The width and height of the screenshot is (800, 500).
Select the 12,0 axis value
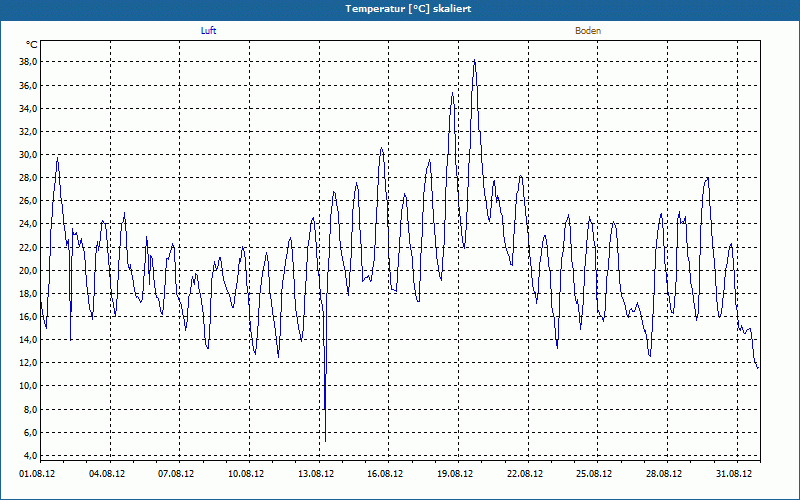(x=29, y=363)
